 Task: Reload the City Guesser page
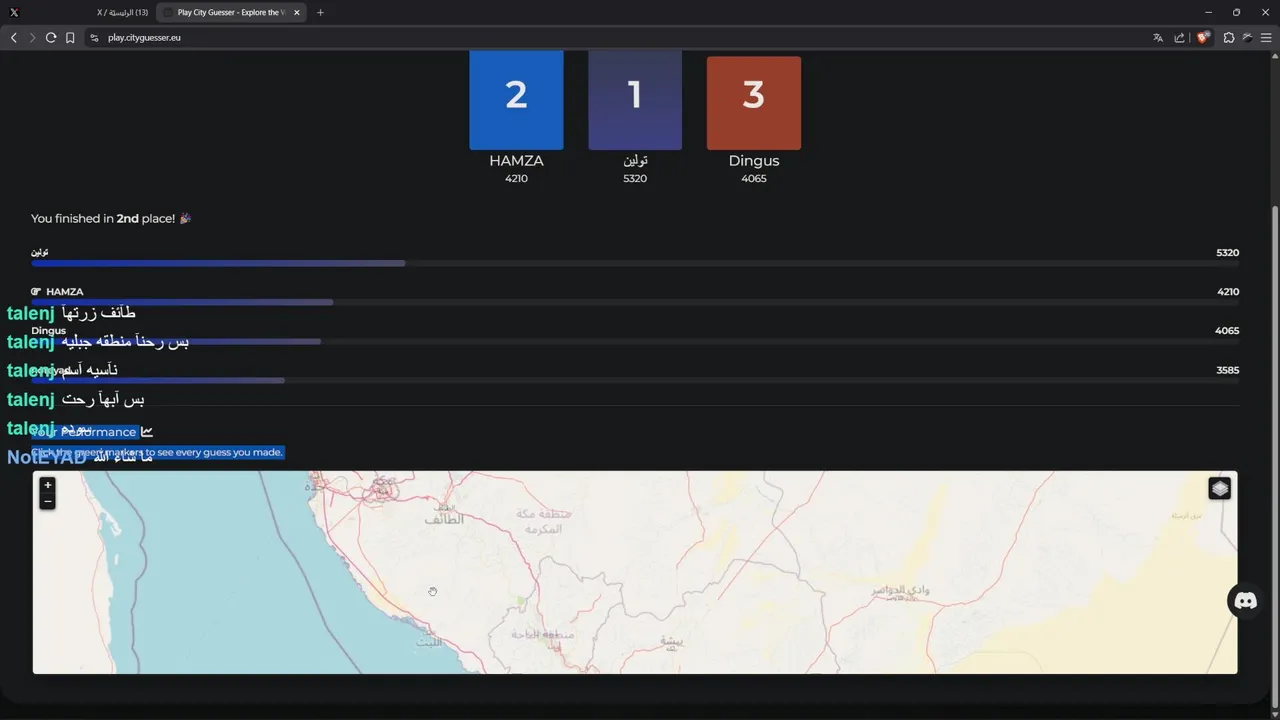[x=51, y=38]
